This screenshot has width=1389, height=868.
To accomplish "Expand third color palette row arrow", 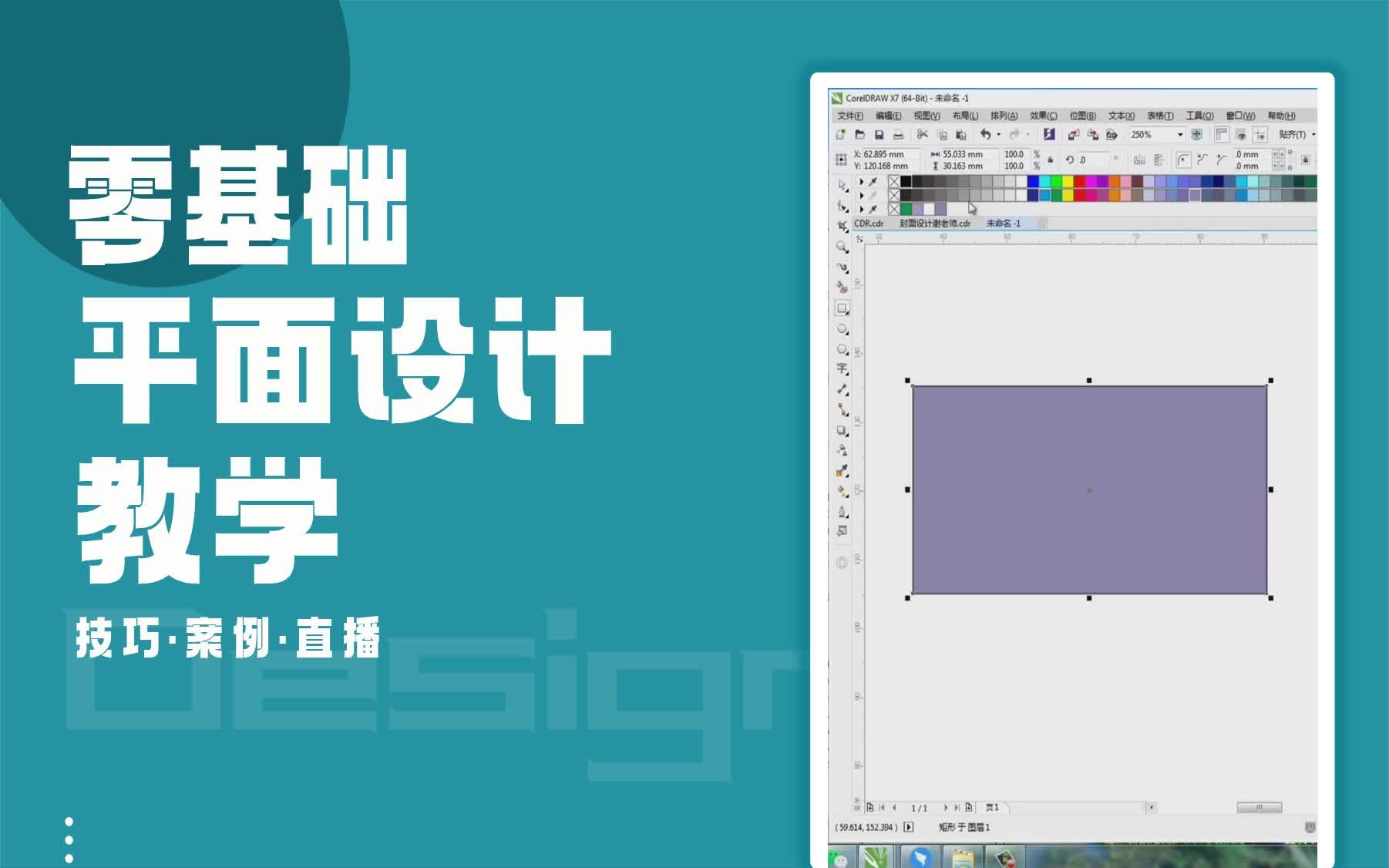I will coord(862,209).
